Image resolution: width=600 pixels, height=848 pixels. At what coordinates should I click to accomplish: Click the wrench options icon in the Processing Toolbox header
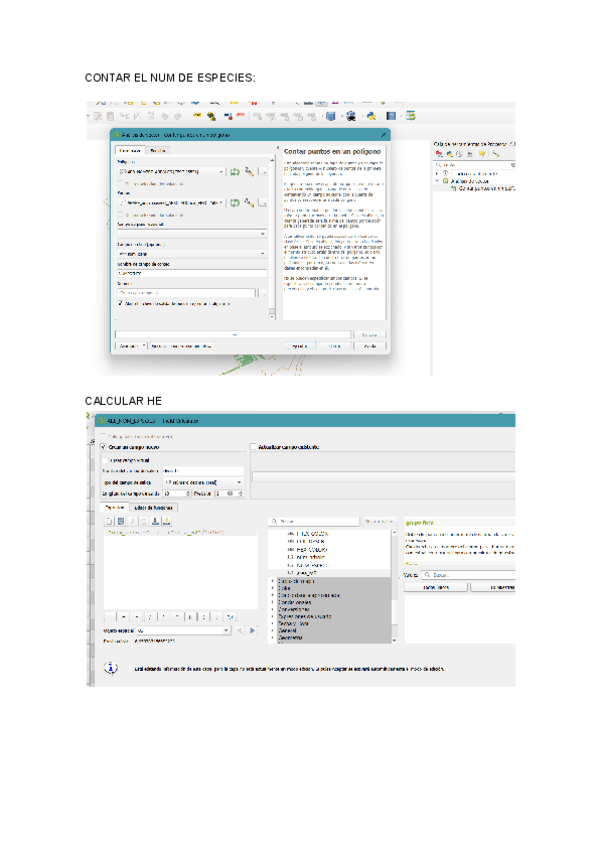pyautogui.click(x=496, y=154)
